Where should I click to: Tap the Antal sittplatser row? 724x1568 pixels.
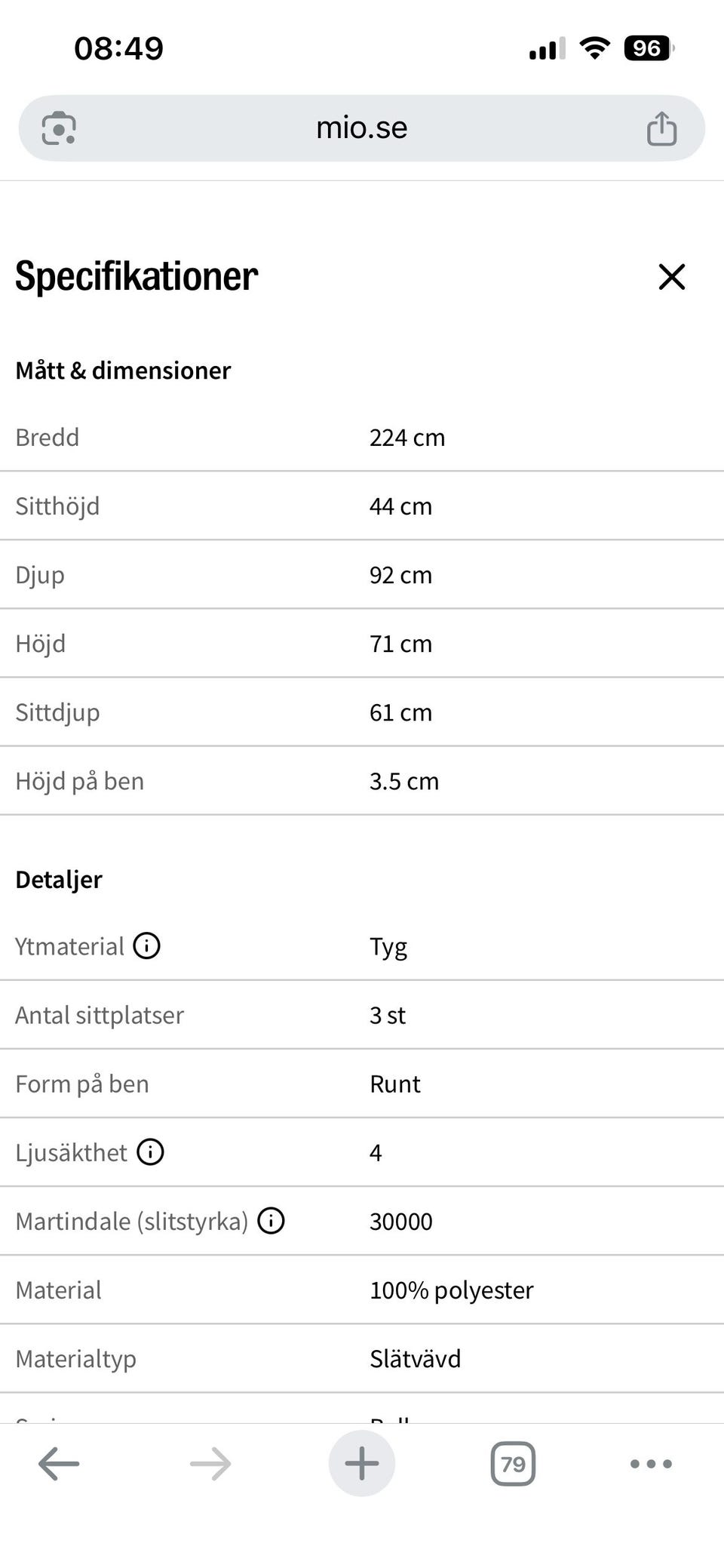362,1015
